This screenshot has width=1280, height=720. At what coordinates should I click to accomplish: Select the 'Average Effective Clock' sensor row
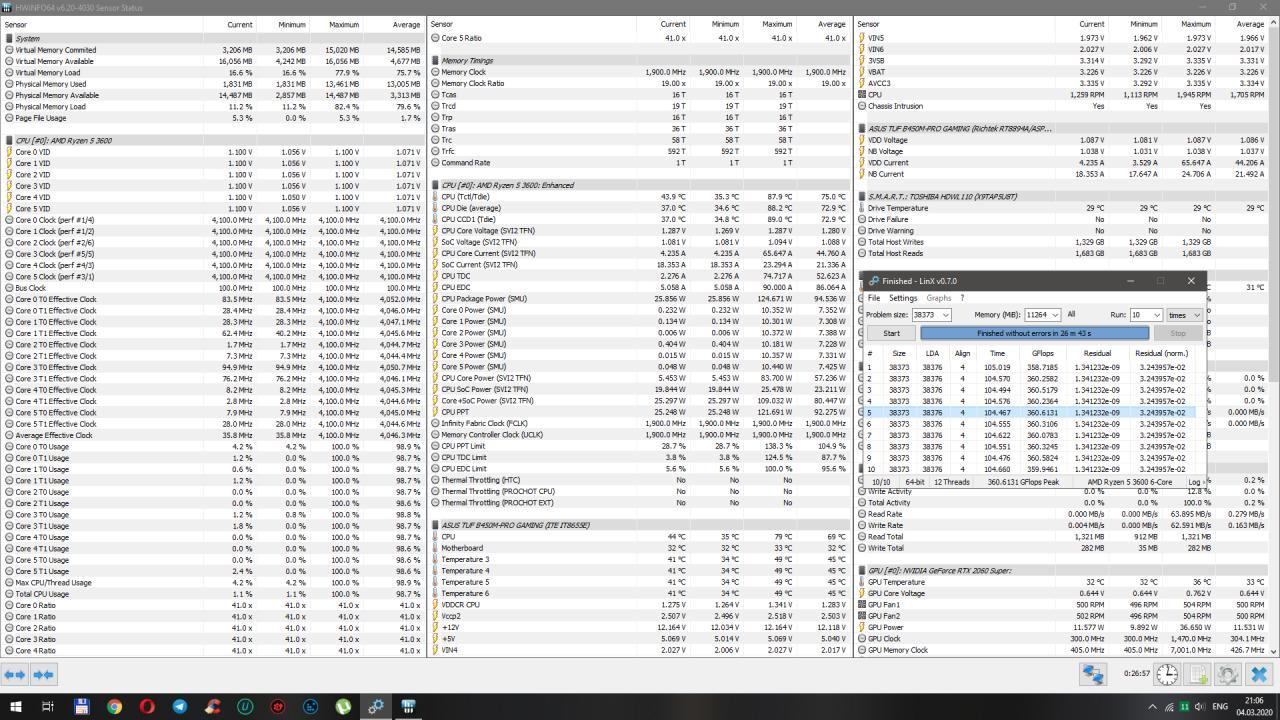(214, 435)
